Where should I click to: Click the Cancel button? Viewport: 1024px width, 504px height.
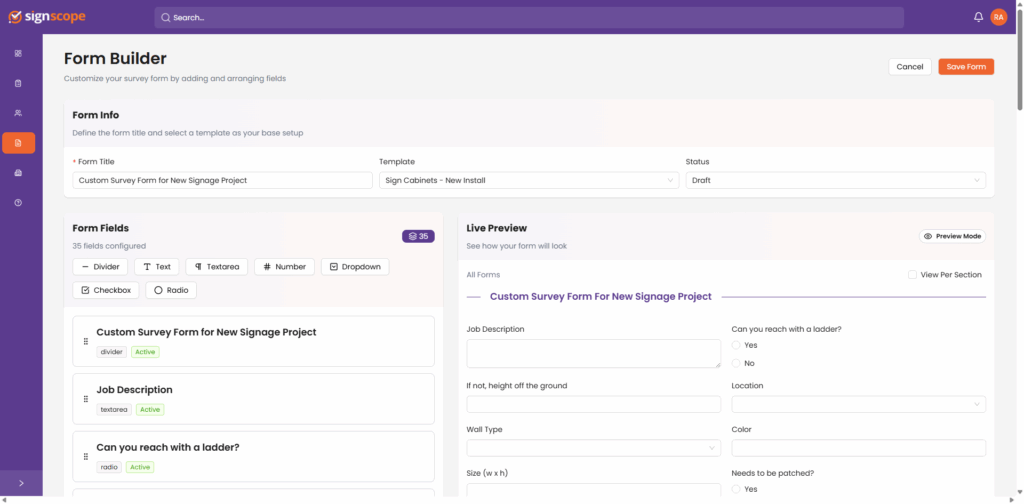tap(910, 67)
